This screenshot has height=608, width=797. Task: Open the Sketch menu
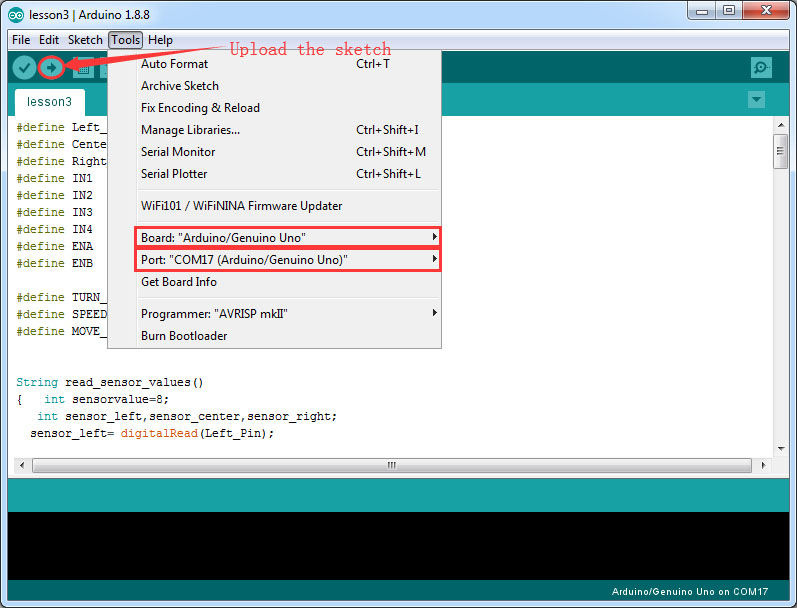(x=85, y=40)
